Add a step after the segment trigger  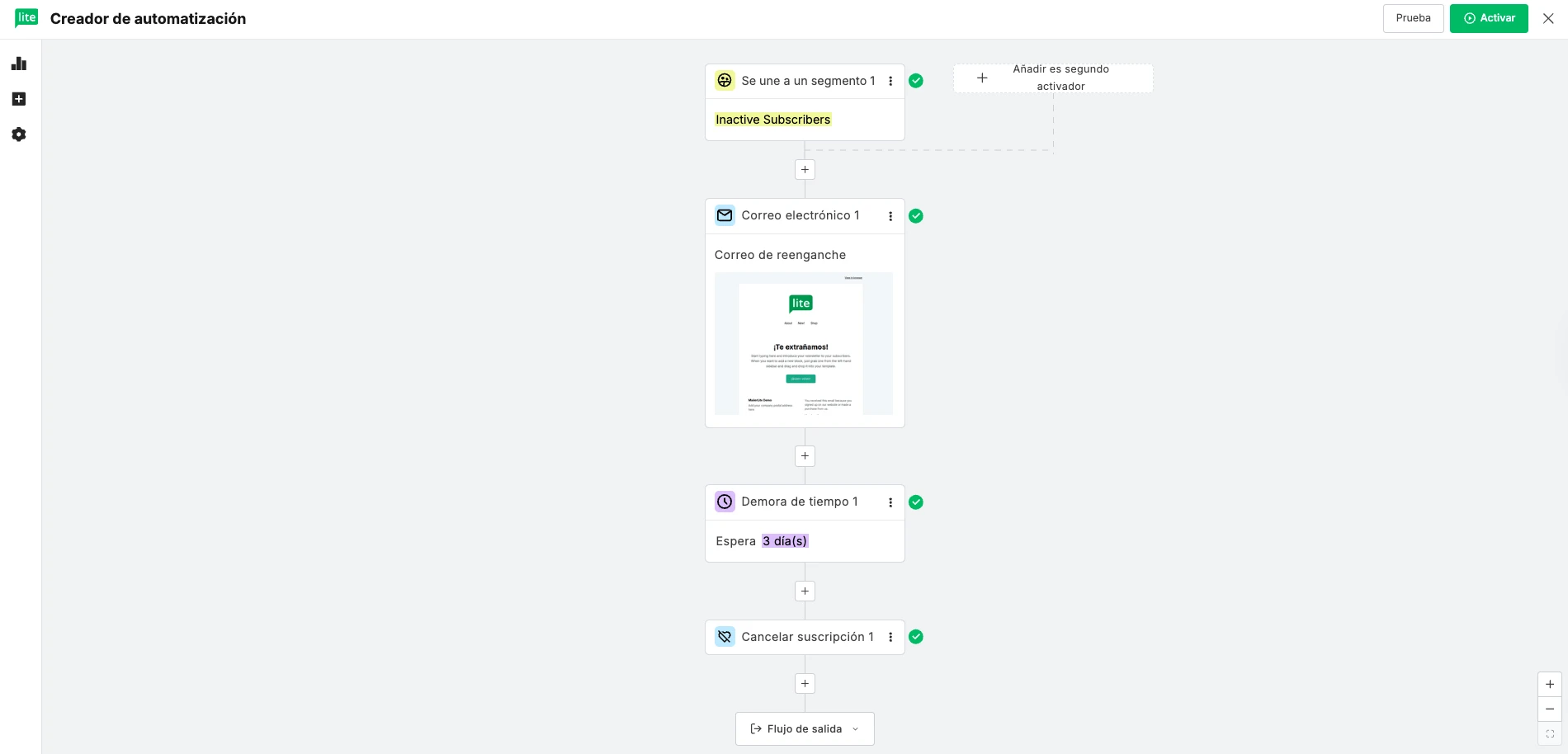805,170
